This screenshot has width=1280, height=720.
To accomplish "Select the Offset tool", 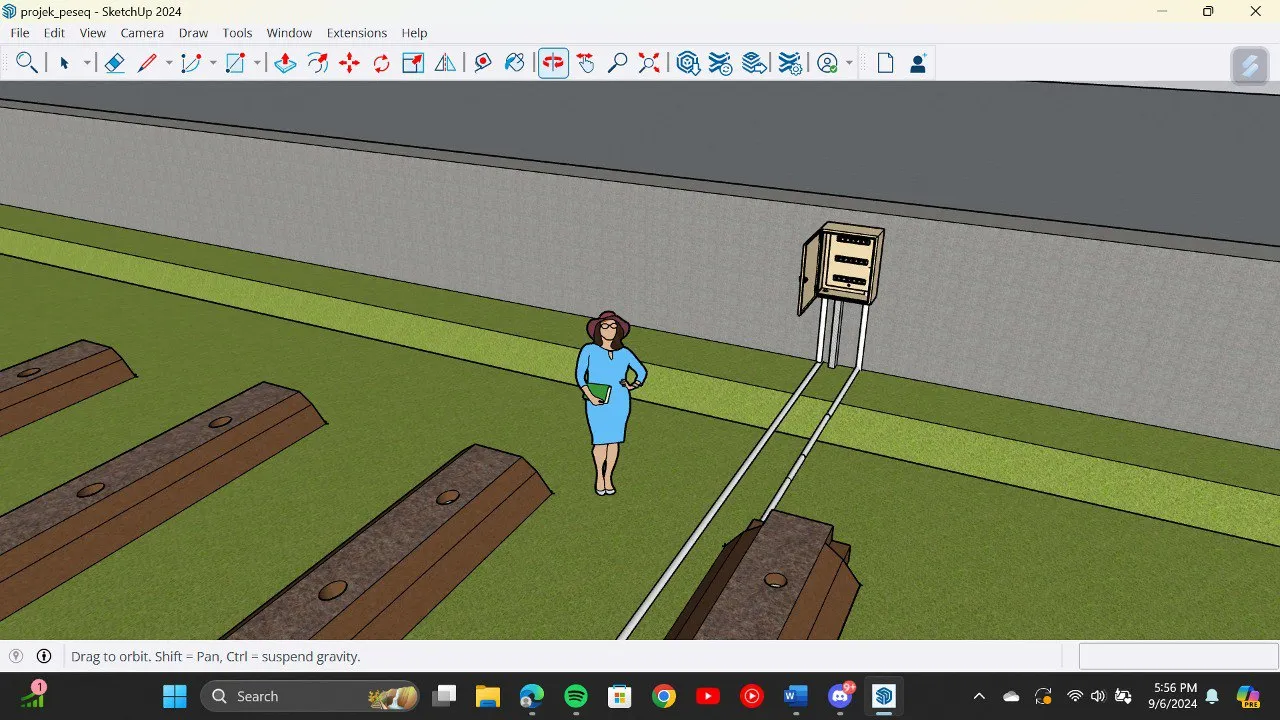I will coord(318,63).
